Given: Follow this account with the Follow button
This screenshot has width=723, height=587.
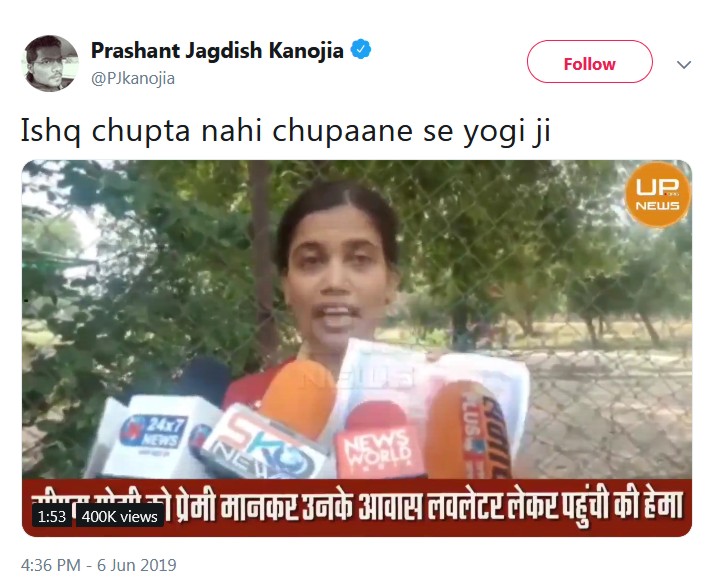Looking at the screenshot, I should click(x=590, y=62).
